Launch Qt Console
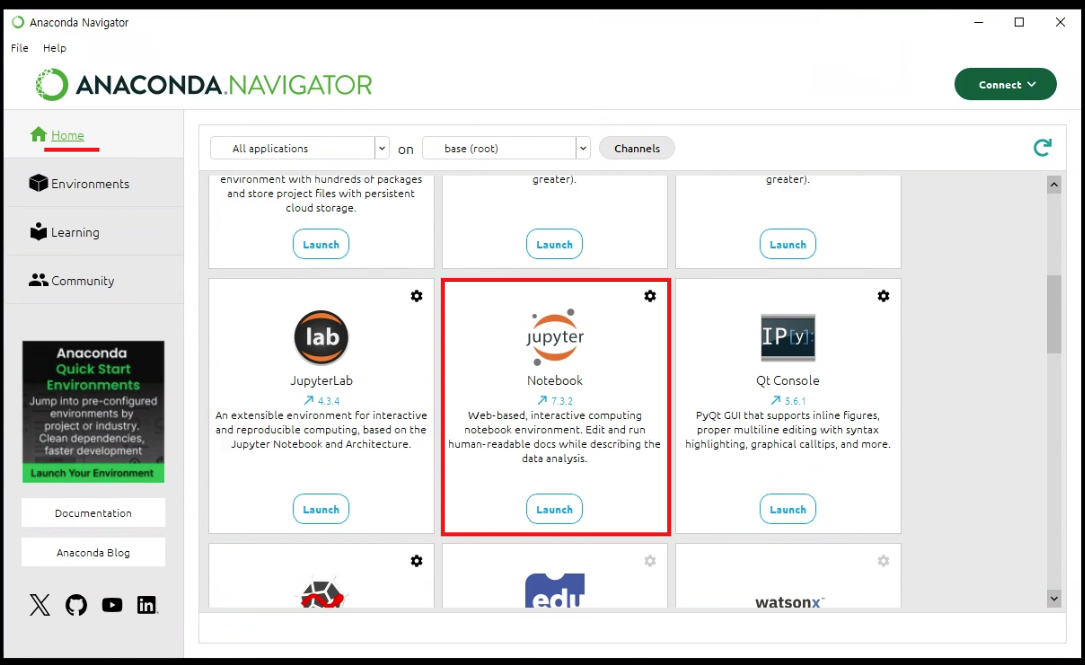Image resolution: width=1085 pixels, height=665 pixels. pyautogui.click(x=787, y=509)
